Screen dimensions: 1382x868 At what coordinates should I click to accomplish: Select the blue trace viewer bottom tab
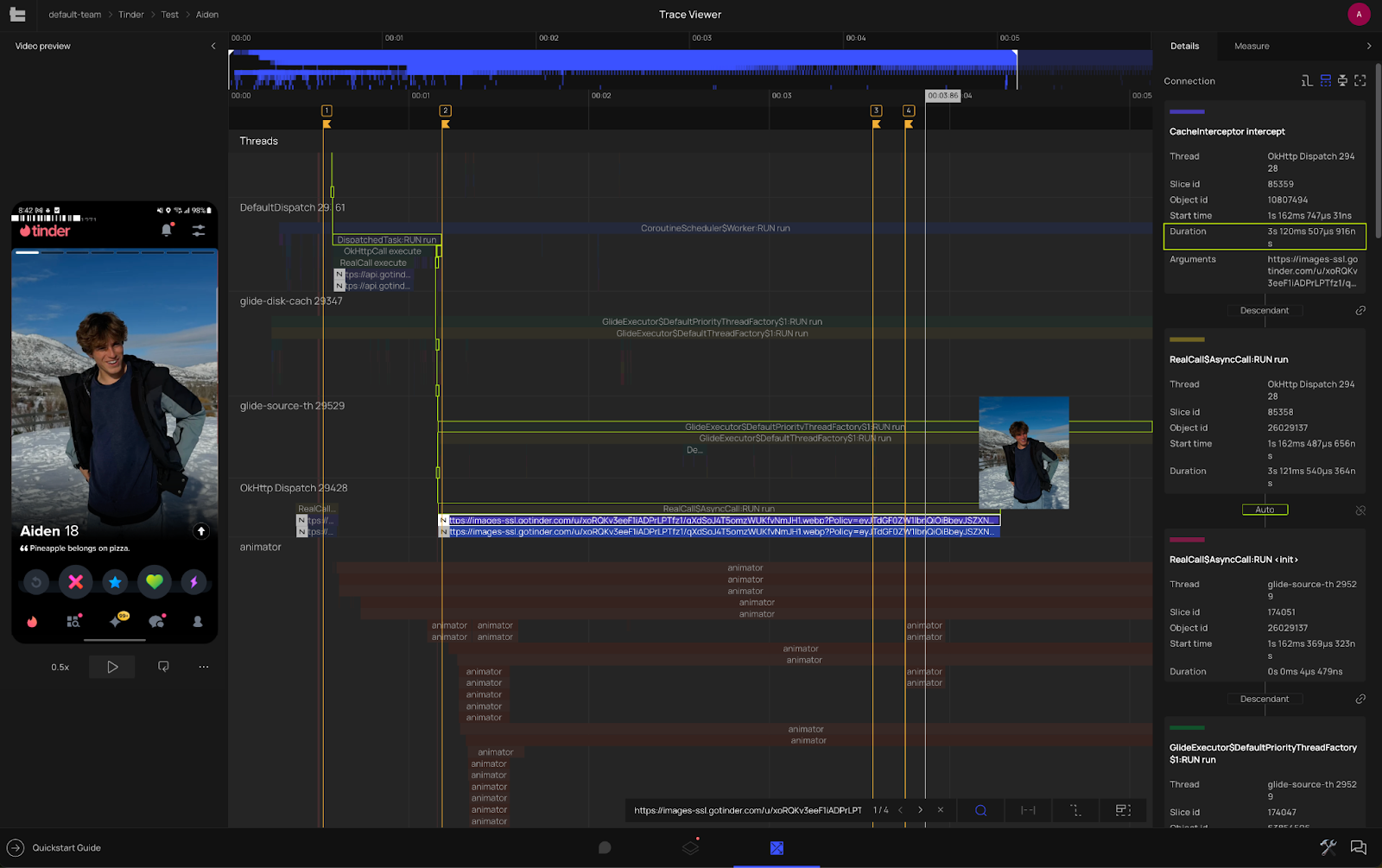(777, 848)
